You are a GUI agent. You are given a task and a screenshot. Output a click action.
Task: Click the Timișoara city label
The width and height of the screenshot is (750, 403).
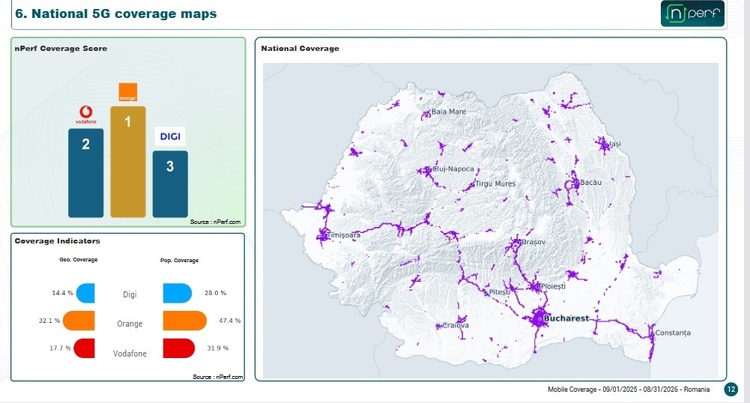[x=343, y=235]
